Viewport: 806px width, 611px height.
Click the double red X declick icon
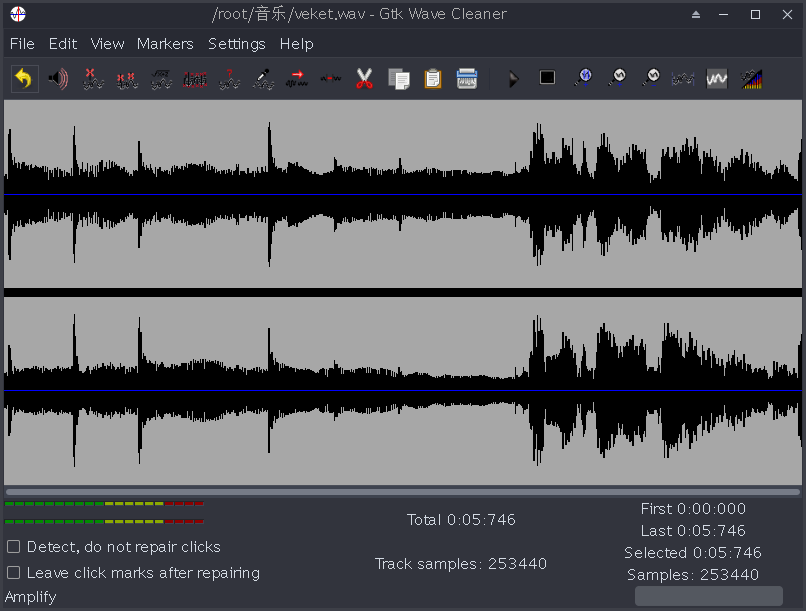[x=126, y=79]
